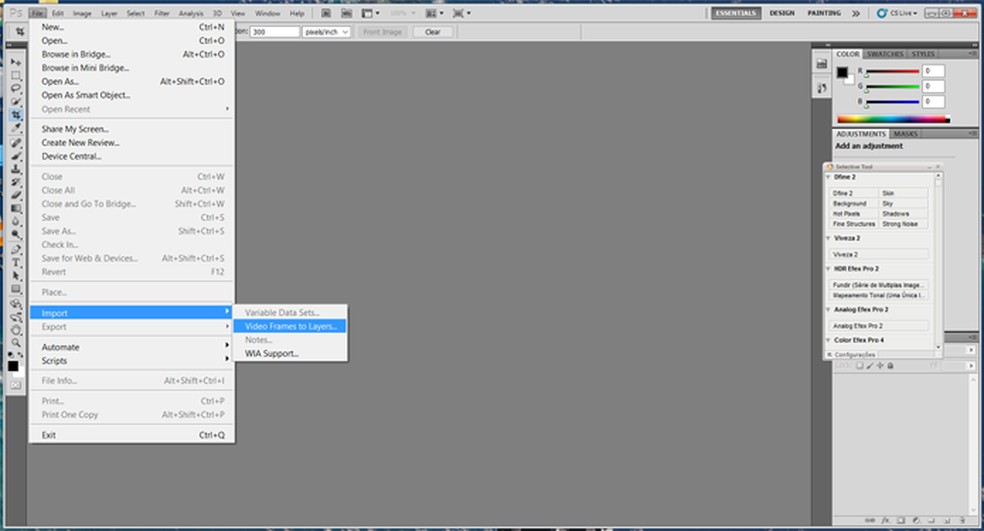Select the Spot Healing Brush tool

pyautogui.click(x=16, y=142)
